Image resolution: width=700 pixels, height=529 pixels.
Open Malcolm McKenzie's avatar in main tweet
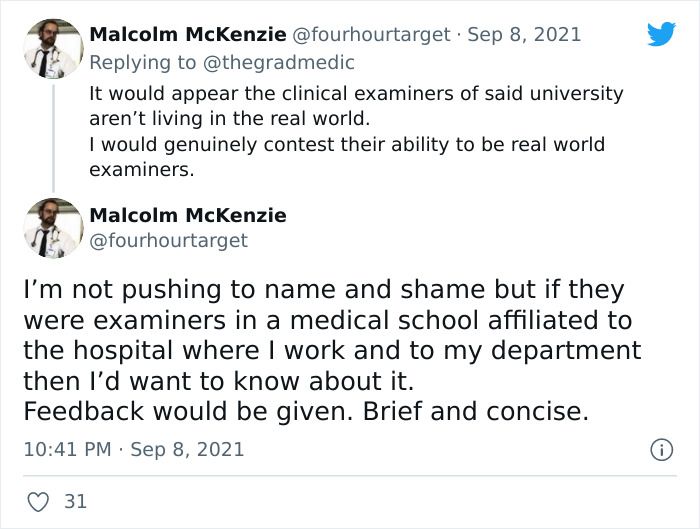[53, 227]
